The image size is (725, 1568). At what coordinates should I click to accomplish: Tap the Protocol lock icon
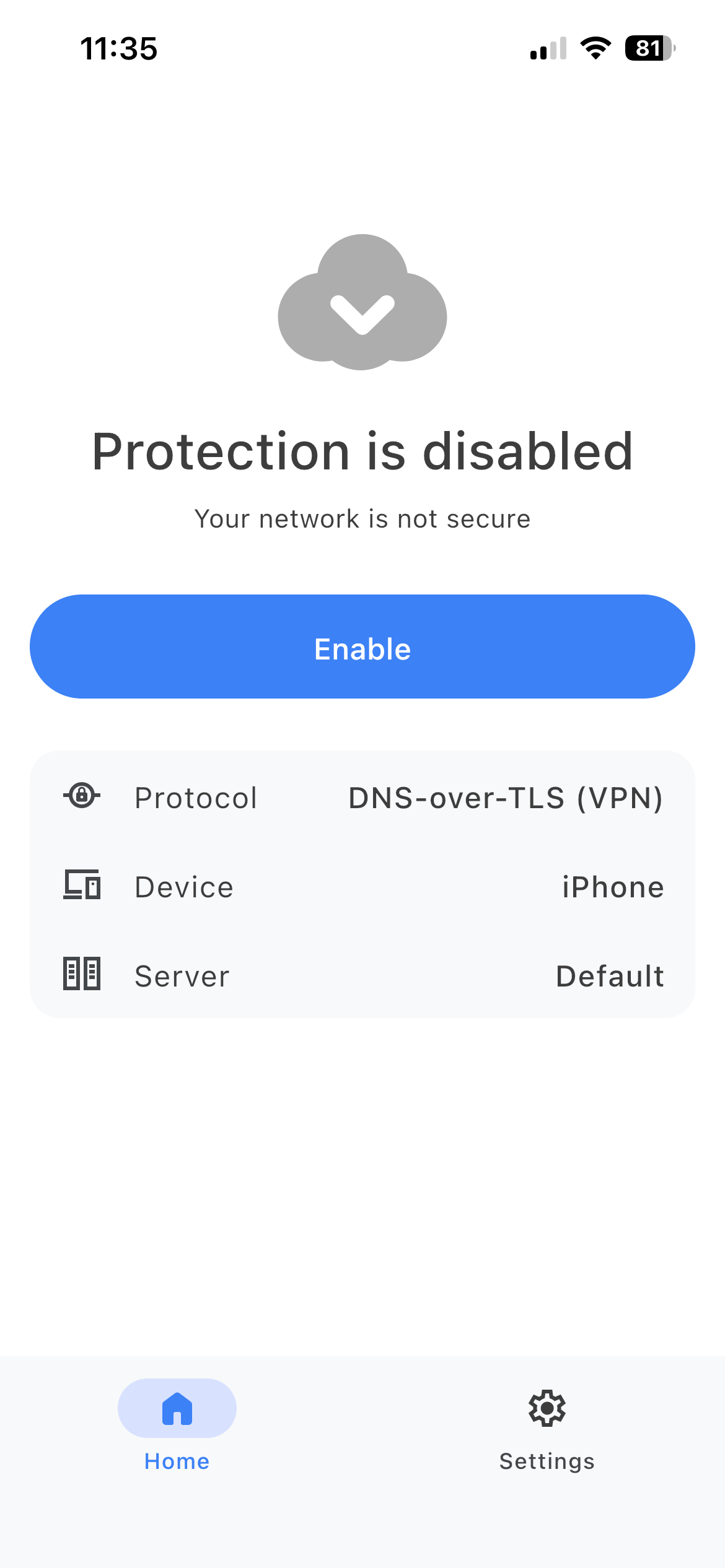pos(82,796)
